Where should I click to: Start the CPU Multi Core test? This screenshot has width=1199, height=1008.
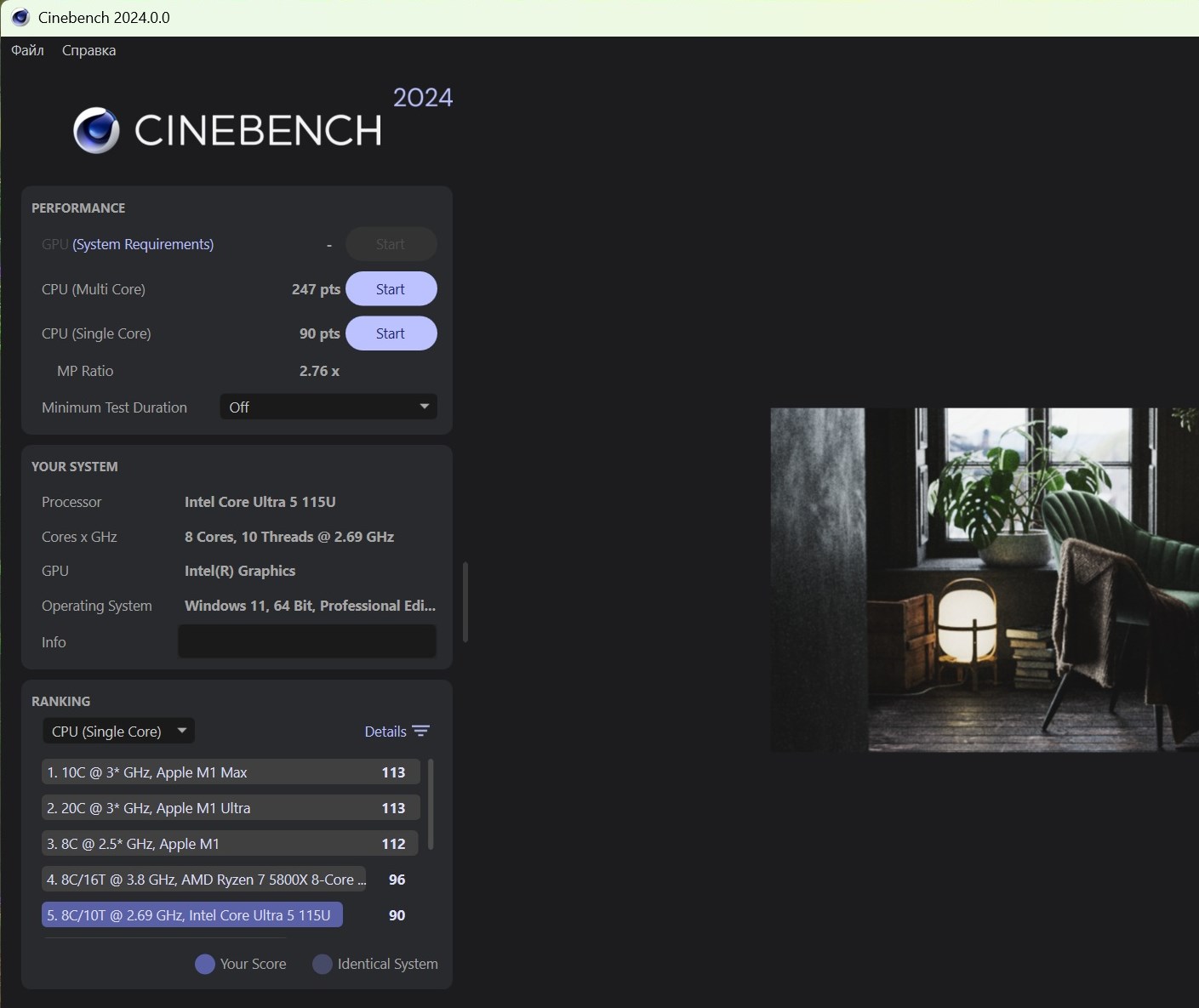391,289
